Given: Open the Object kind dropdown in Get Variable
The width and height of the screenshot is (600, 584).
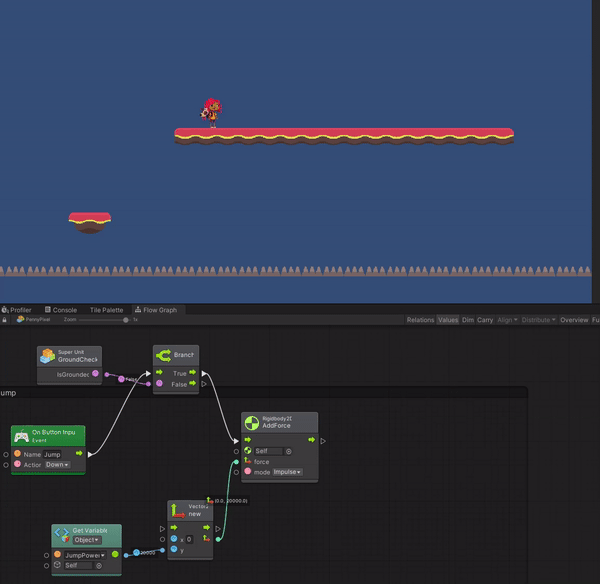Looking at the screenshot, I should (87, 540).
